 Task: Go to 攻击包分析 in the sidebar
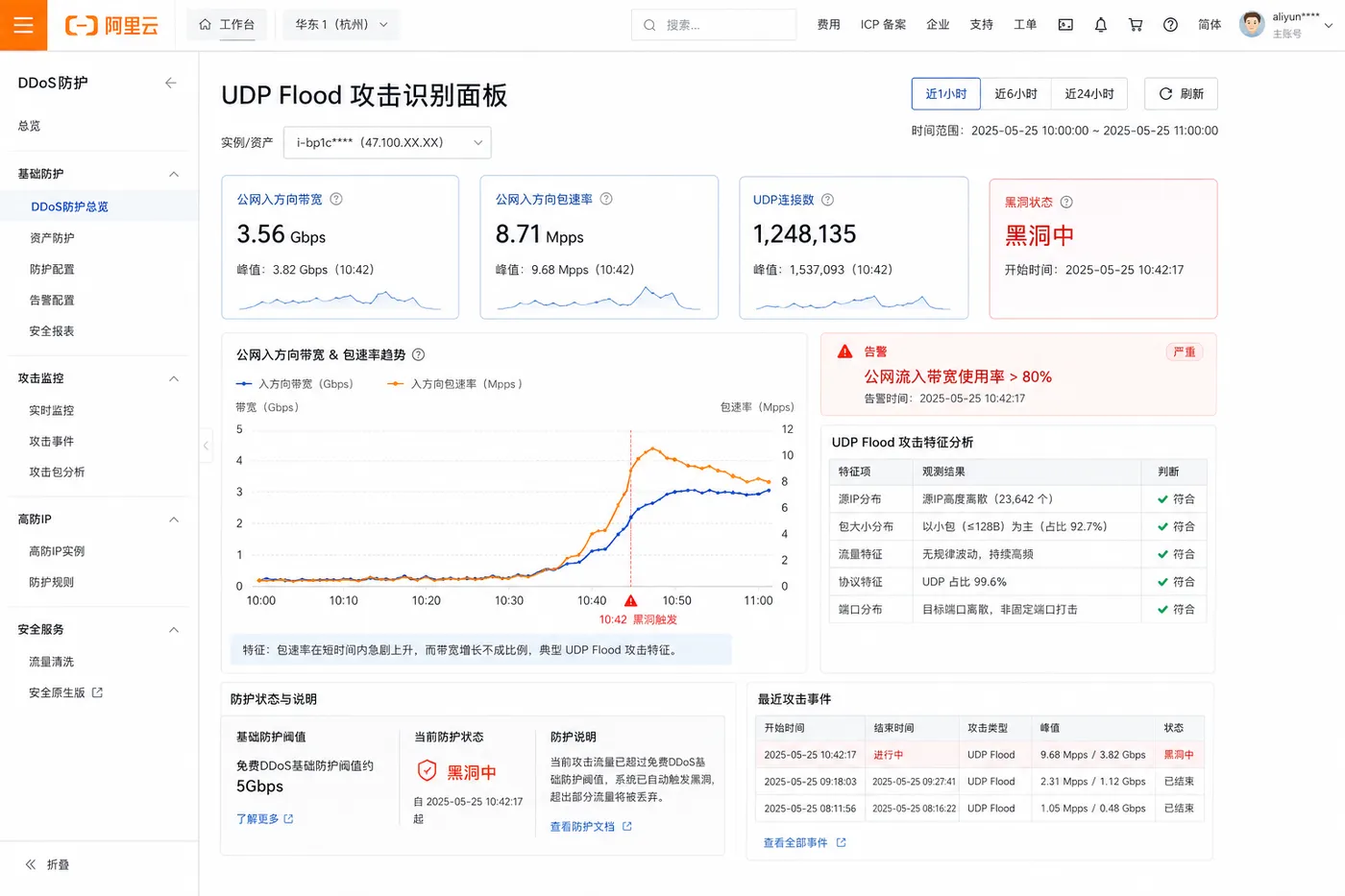[57, 472]
